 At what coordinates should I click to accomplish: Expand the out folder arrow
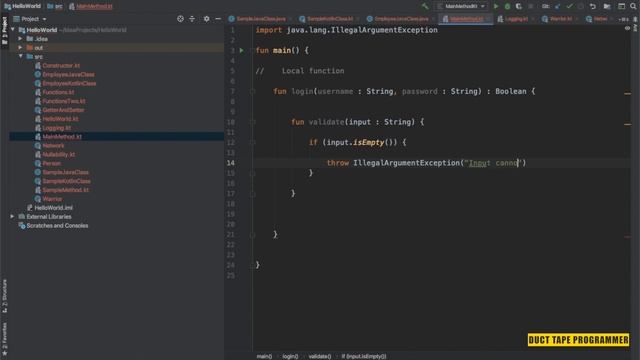tap(20, 47)
